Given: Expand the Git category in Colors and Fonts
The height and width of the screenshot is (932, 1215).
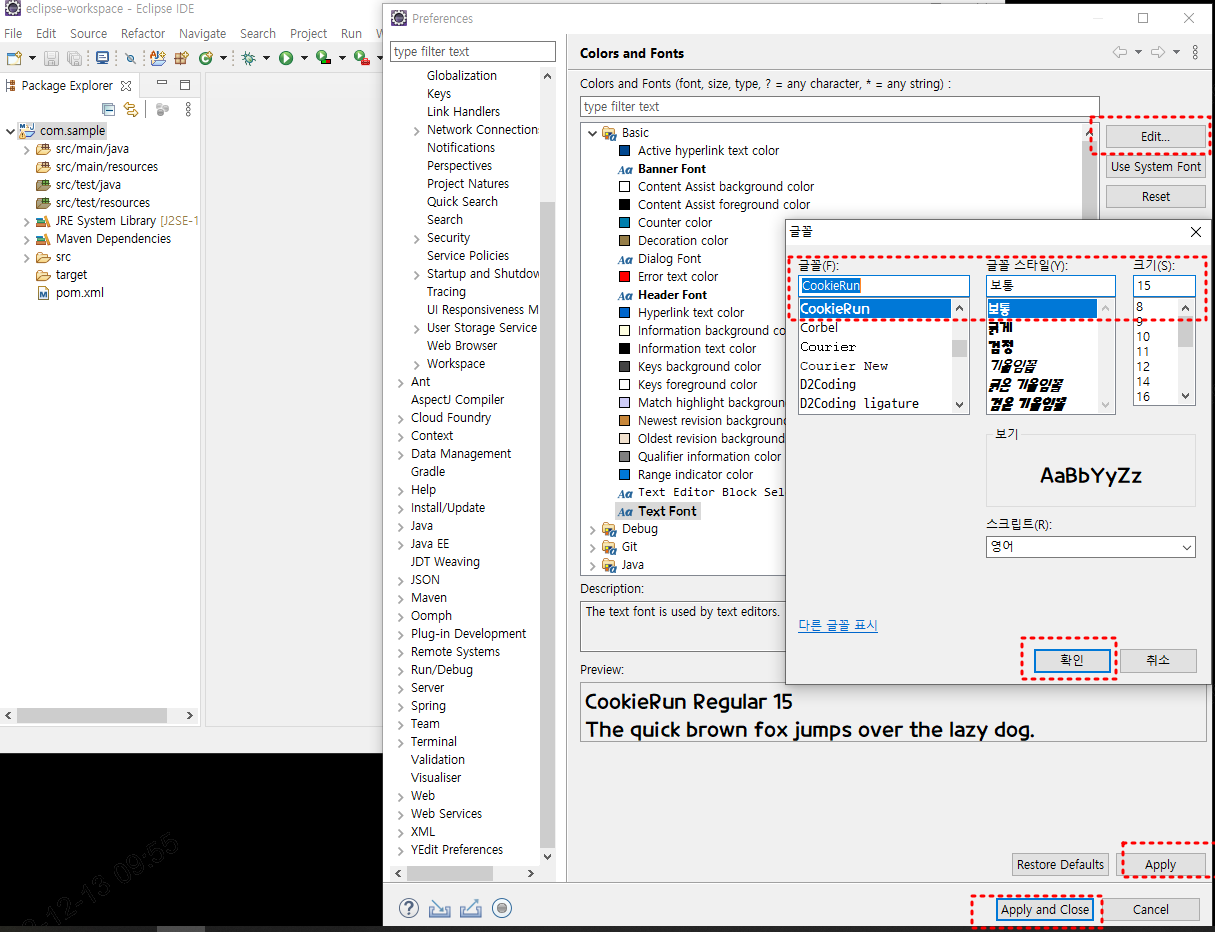Looking at the screenshot, I should click(592, 547).
